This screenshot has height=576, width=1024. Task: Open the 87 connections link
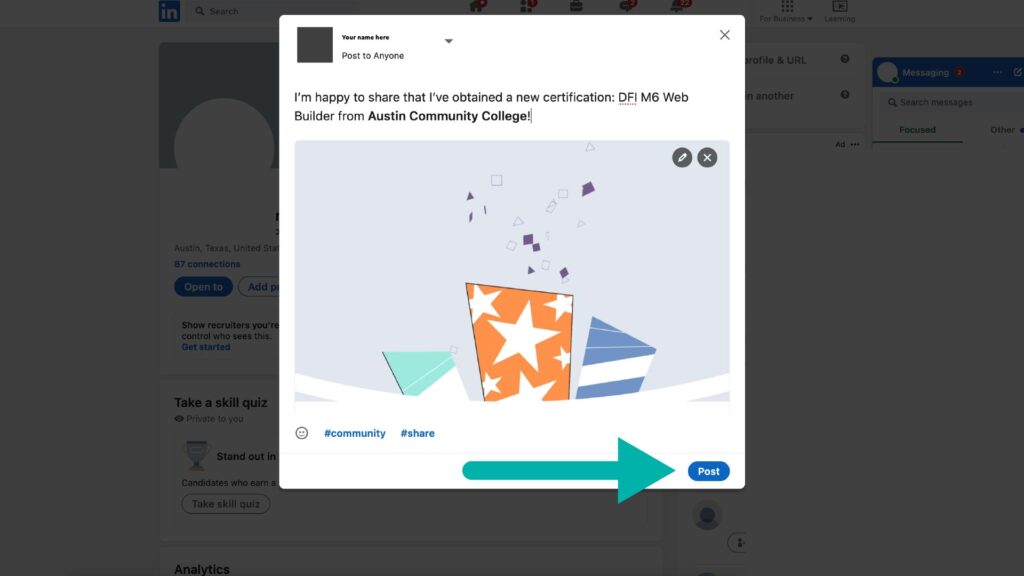(207, 264)
